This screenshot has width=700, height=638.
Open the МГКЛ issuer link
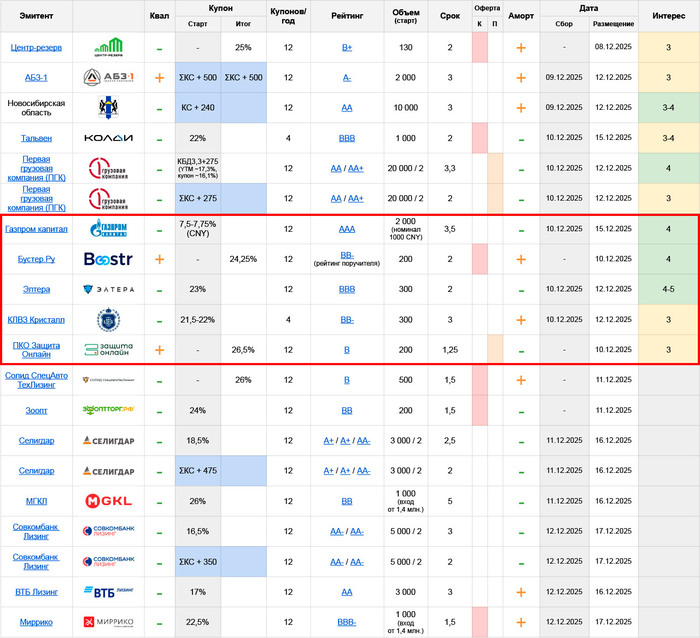pyautogui.click(x=37, y=501)
